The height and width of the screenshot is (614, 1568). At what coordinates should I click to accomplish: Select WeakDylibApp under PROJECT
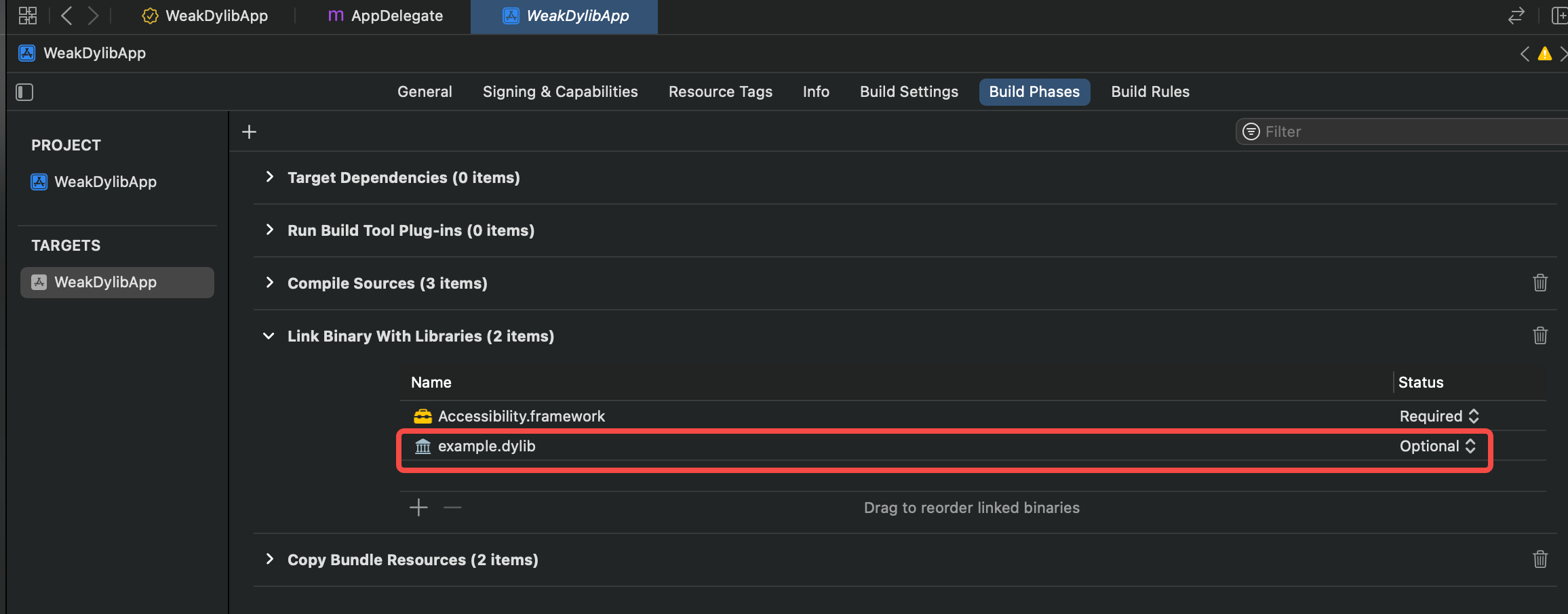tap(94, 182)
